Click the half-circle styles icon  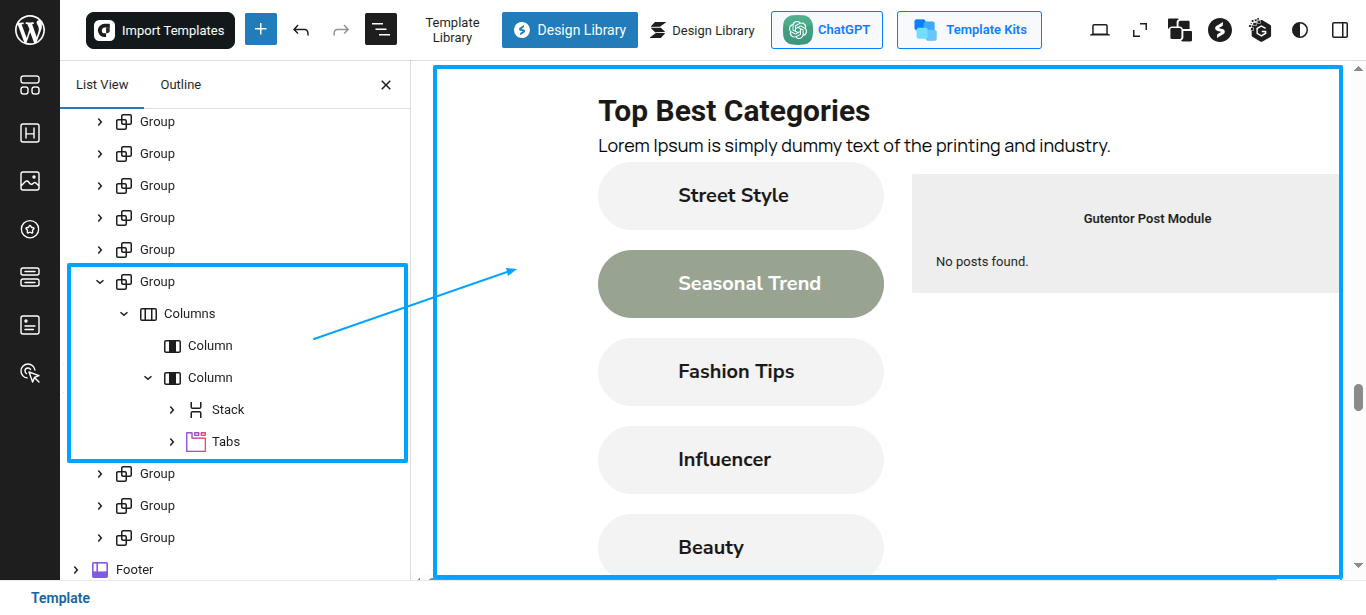tap(1300, 30)
